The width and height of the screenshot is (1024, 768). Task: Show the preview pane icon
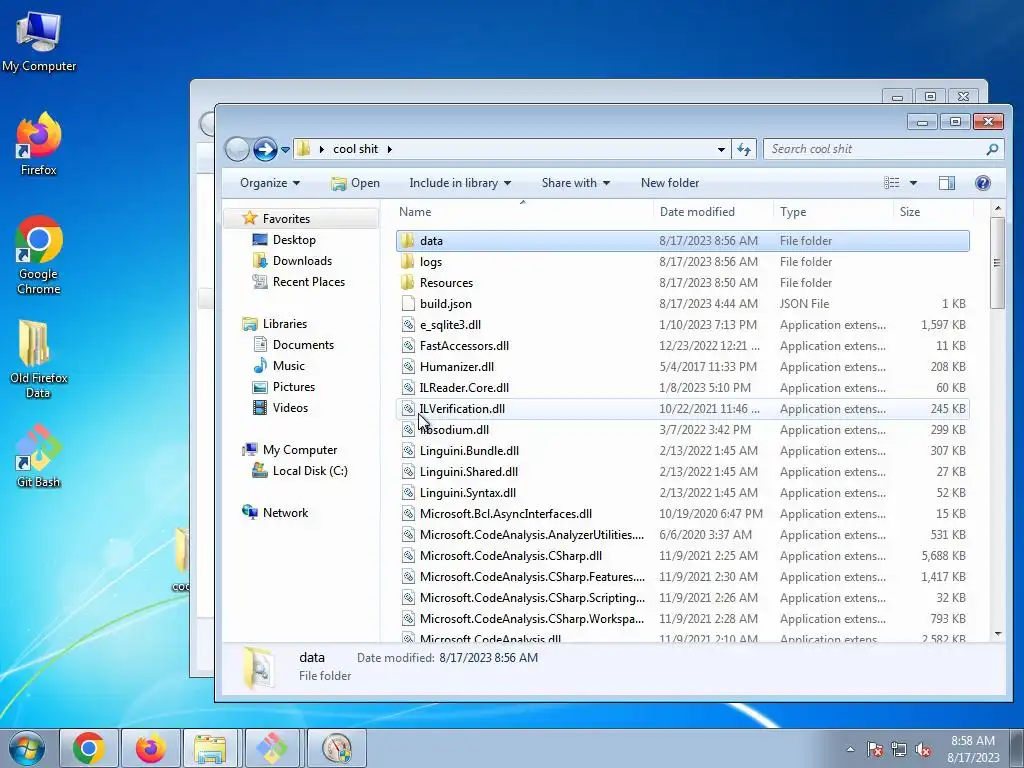coord(947,184)
